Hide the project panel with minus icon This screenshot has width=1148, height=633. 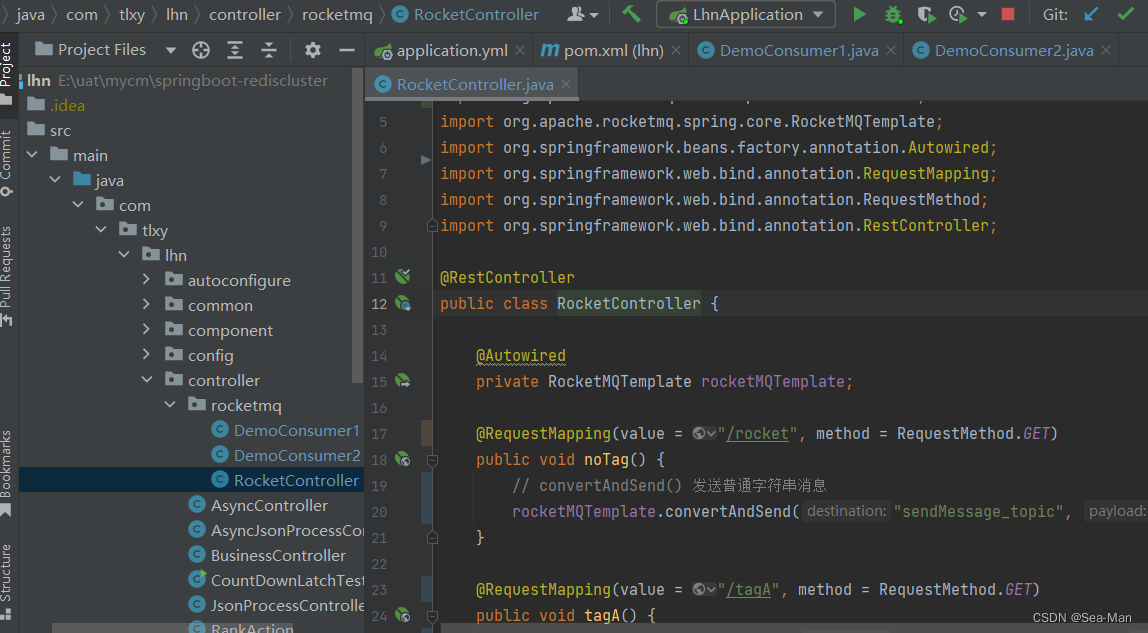pos(347,50)
